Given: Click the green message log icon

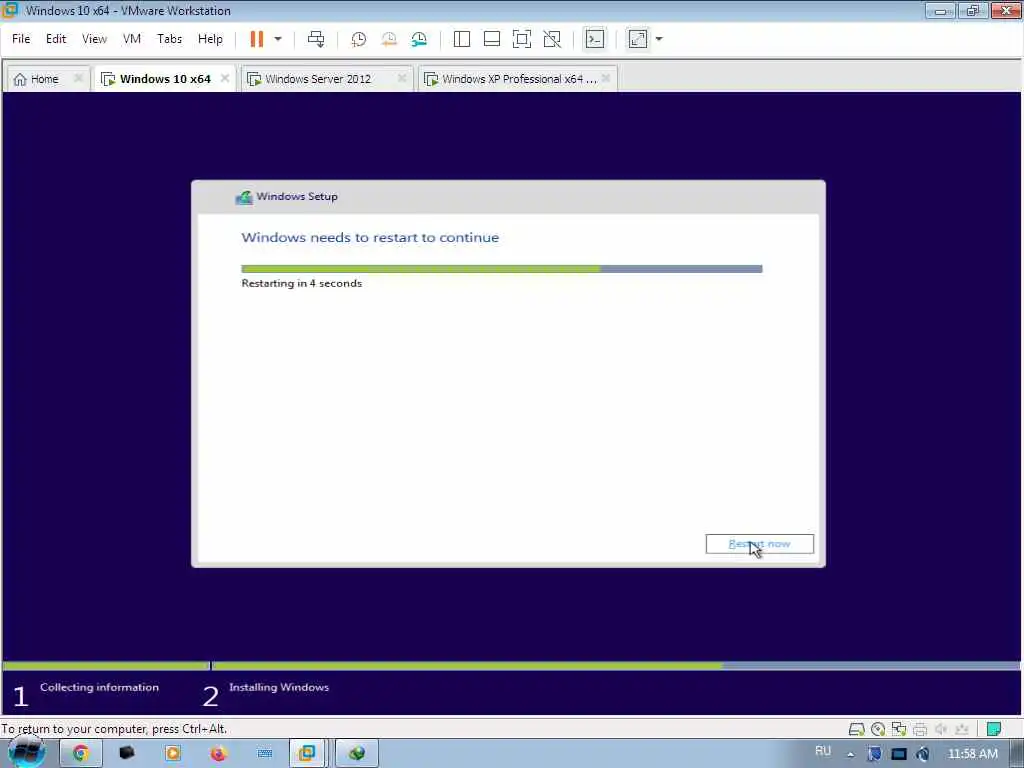Looking at the screenshot, I should pos(994,729).
